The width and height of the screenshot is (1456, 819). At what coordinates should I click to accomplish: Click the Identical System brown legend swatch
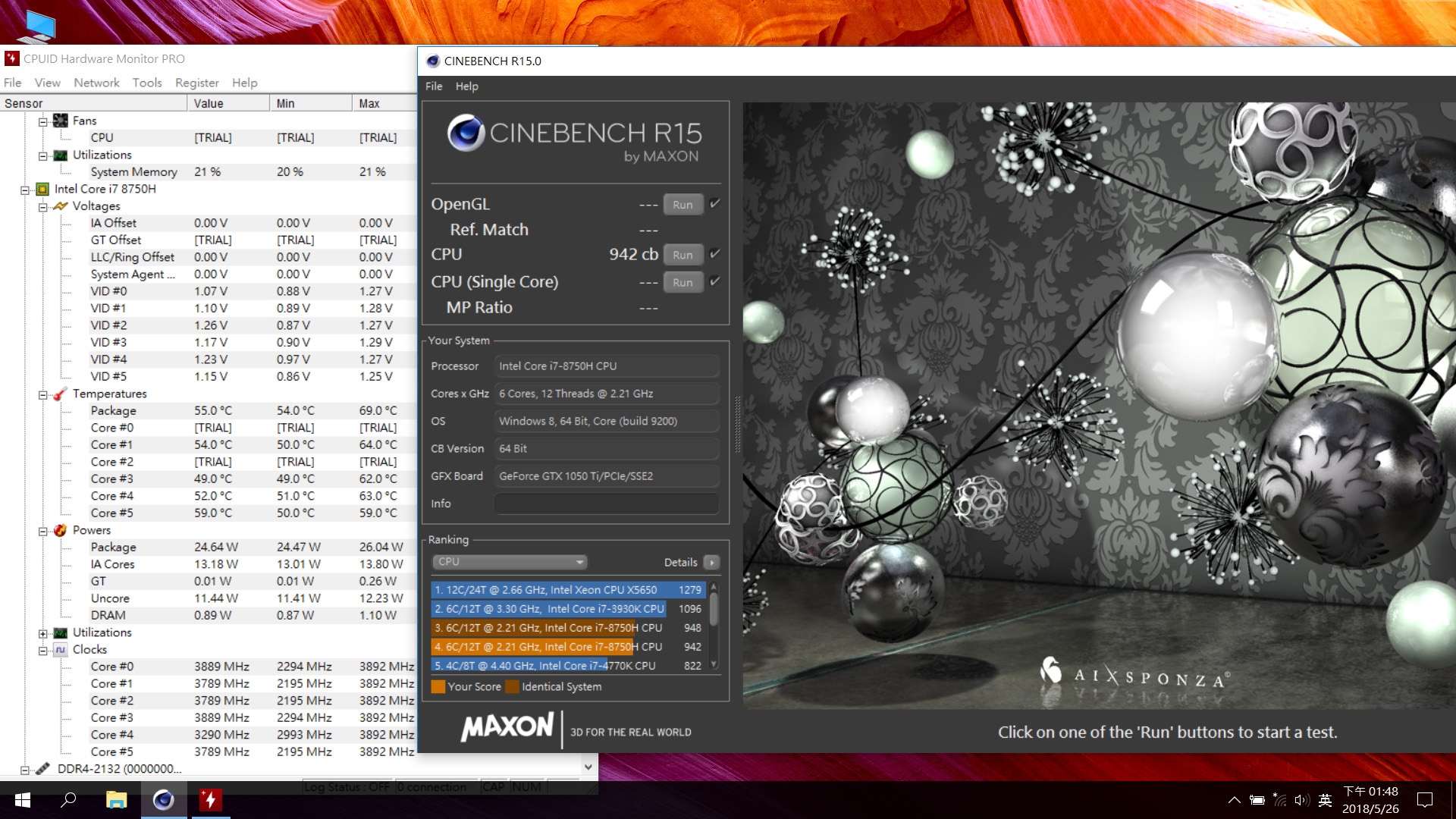[x=512, y=686]
